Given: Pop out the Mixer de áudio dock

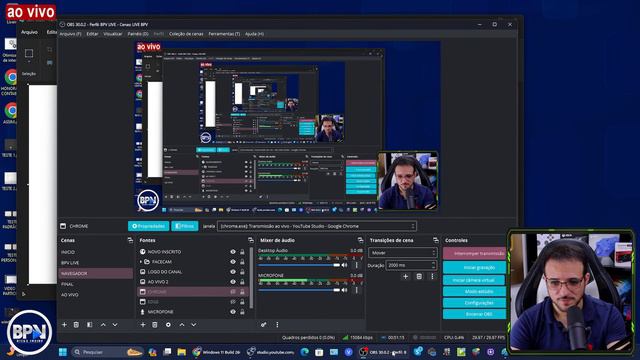Looking at the screenshot, I should click(x=360, y=240).
